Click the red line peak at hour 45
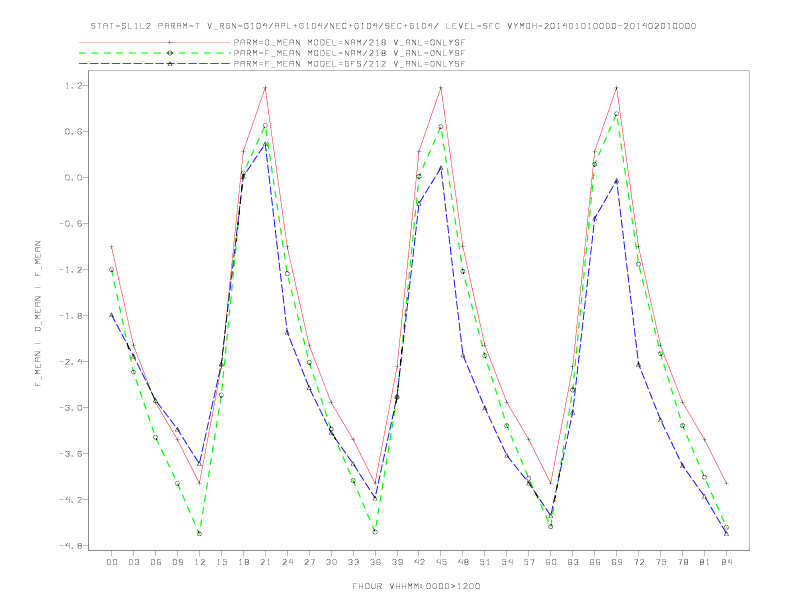Image resolution: width=792 pixels, height=612 pixels. click(x=441, y=88)
